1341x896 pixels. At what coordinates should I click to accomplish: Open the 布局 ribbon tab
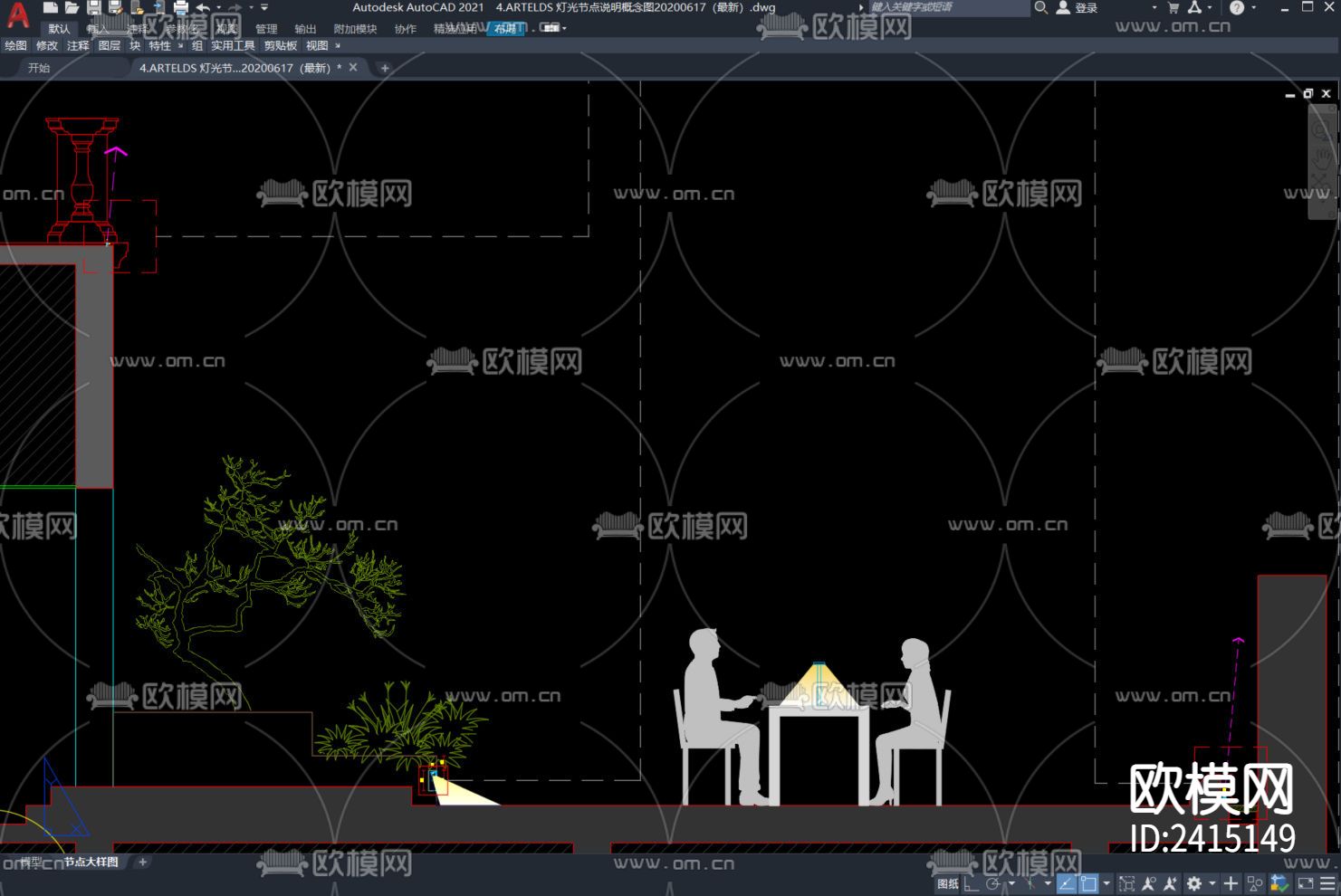[x=506, y=29]
